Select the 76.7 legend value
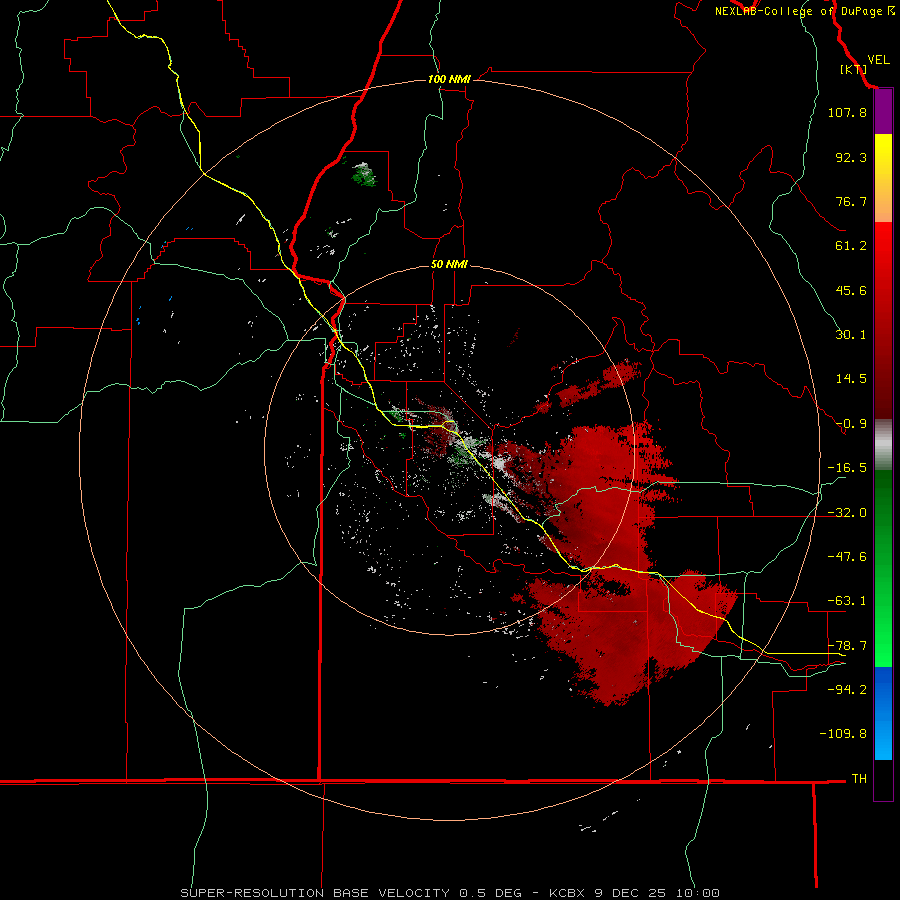Viewport: 900px width, 900px height. (851, 201)
